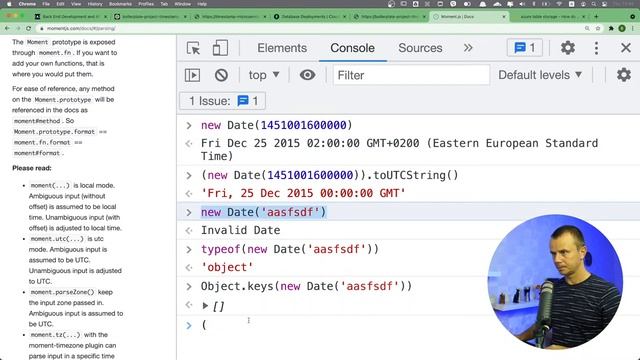The width and height of the screenshot is (640, 360).
Task: Click the toUTCString() console command
Action: [x=329, y=175]
